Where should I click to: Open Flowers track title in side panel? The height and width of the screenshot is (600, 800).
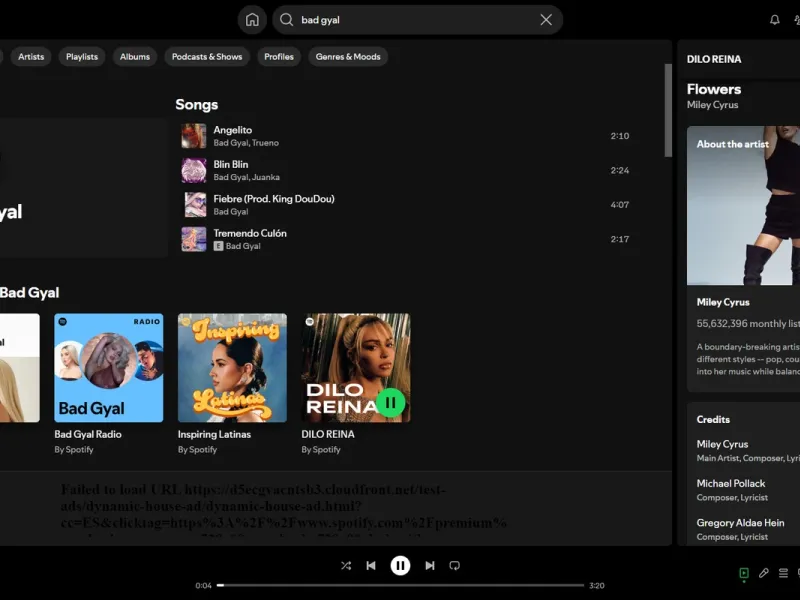714,89
